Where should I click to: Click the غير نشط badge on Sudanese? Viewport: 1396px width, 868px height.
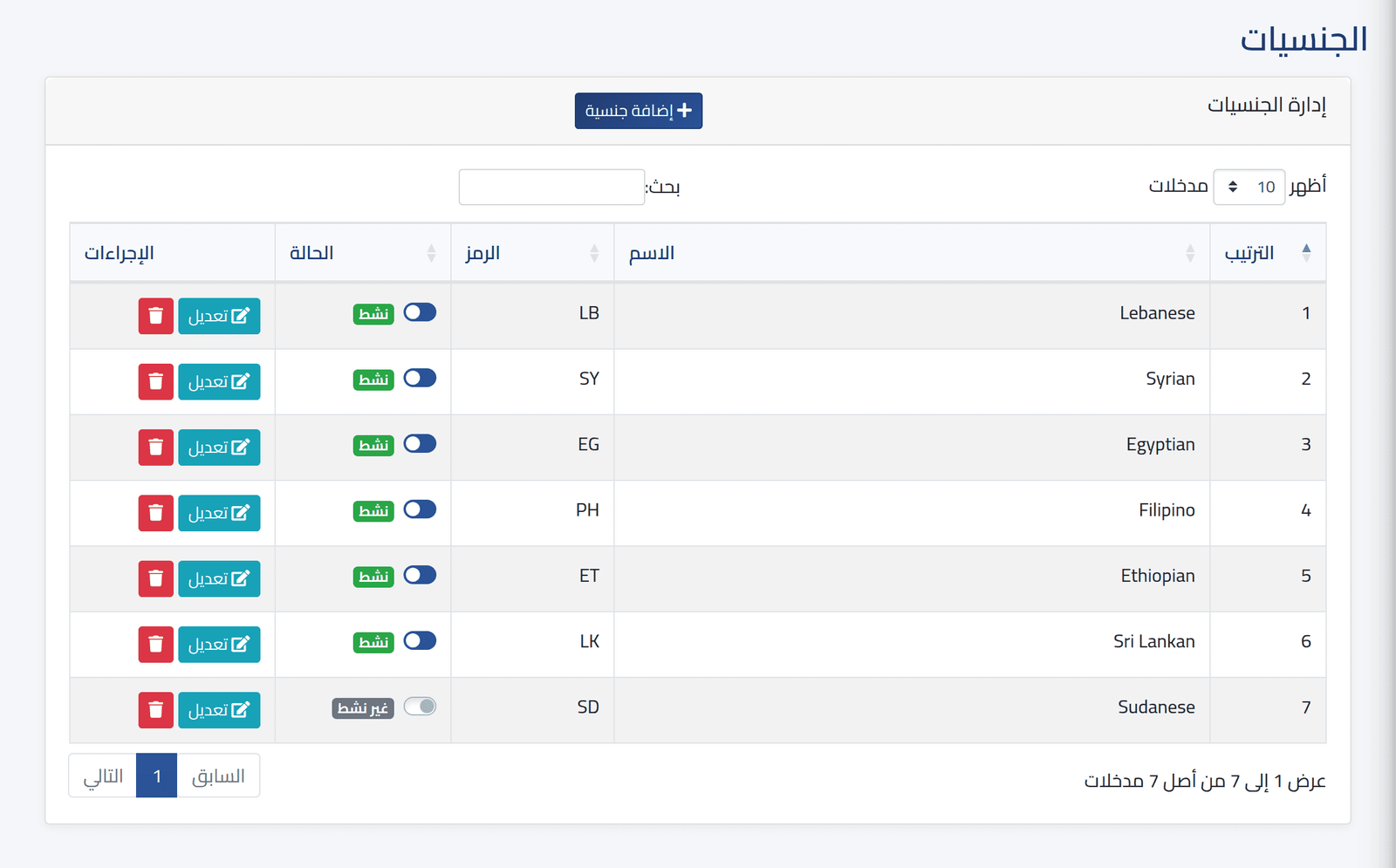click(363, 708)
